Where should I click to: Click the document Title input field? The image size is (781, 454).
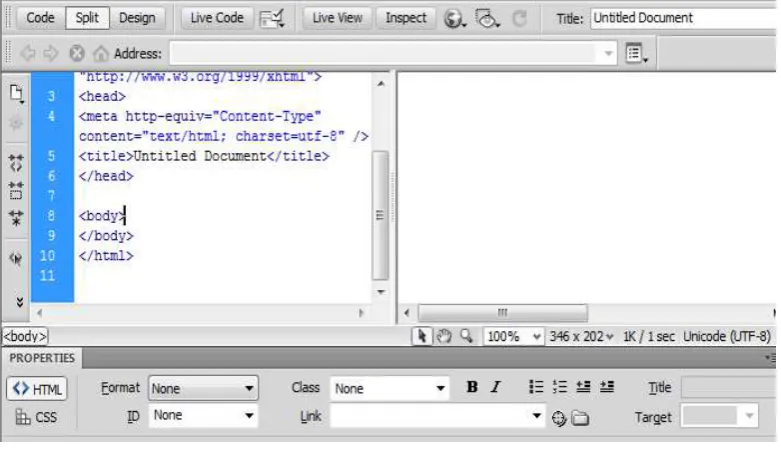coord(683,18)
